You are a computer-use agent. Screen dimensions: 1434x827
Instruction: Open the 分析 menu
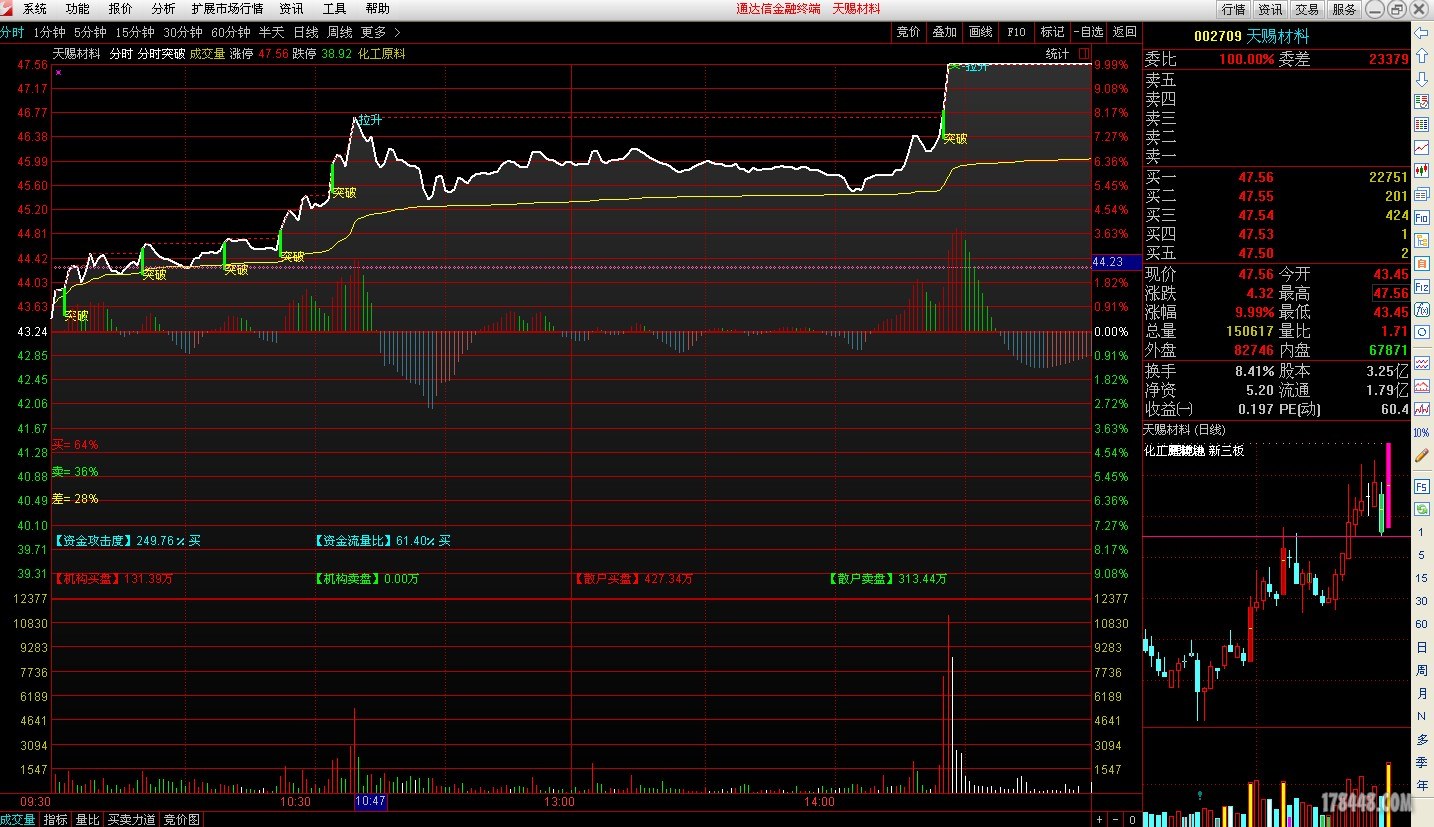(163, 9)
